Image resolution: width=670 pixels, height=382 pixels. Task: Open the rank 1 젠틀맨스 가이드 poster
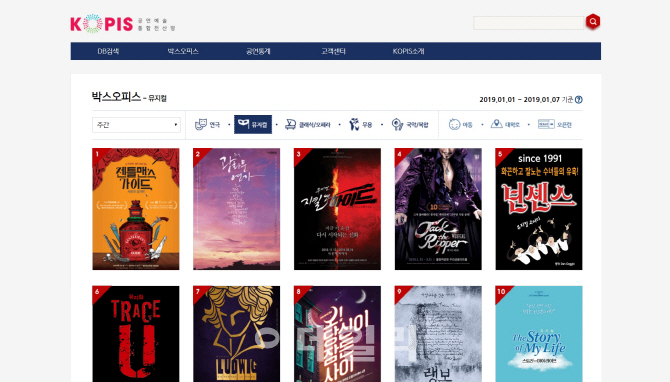[136, 209]
